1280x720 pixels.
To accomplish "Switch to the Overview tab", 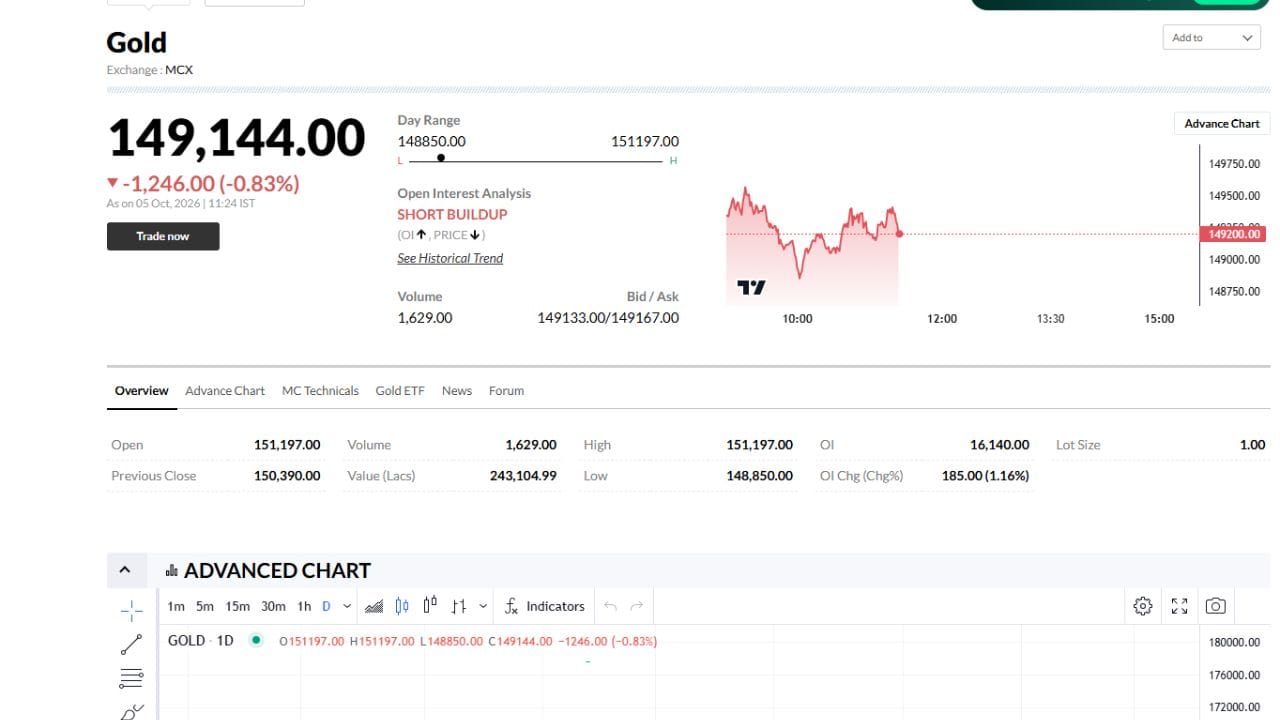I will point(142,391).
